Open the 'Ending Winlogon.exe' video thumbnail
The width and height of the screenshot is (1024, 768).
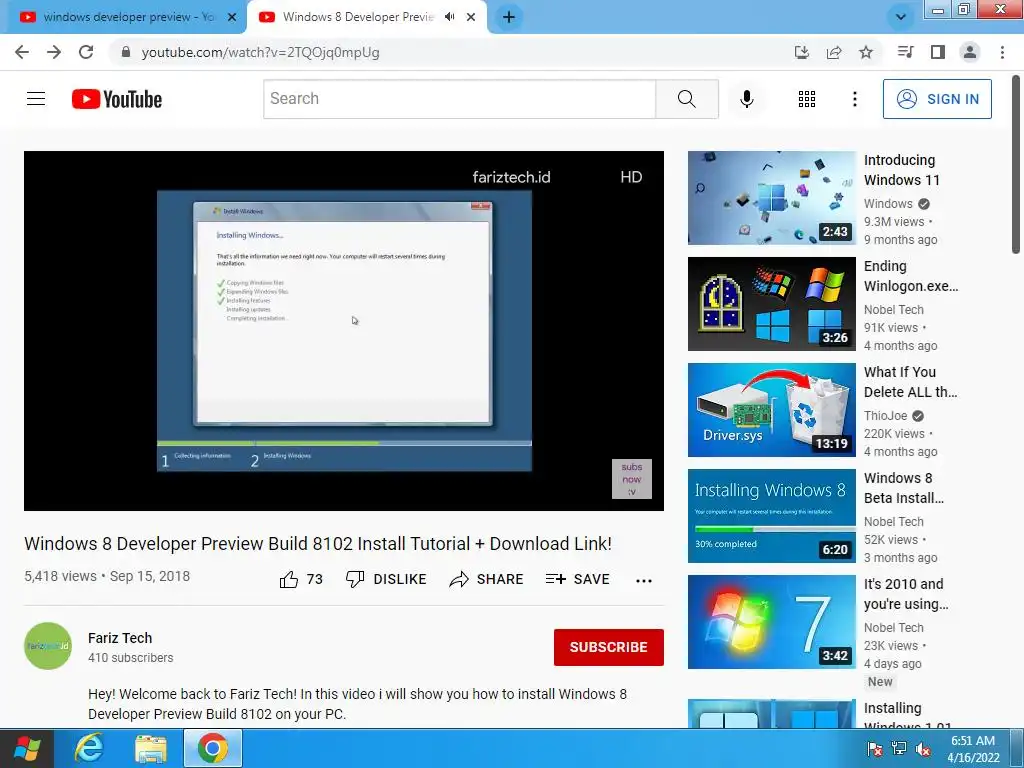coord(771,304)
